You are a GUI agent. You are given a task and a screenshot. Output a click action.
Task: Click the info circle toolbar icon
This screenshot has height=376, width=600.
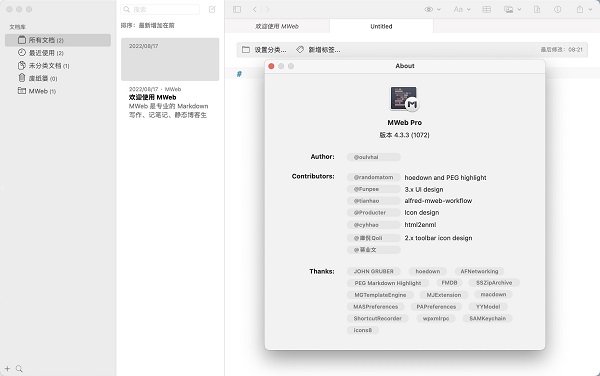click(558, 9)
